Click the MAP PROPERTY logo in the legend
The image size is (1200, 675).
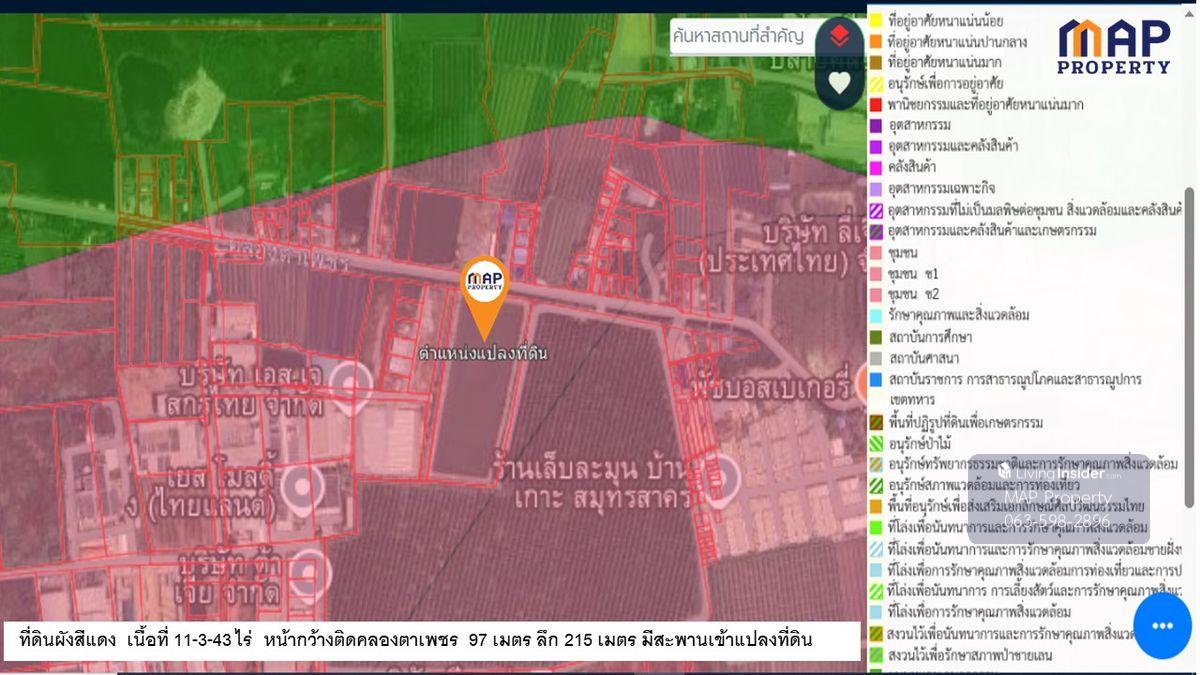[x=1114, y=46]
